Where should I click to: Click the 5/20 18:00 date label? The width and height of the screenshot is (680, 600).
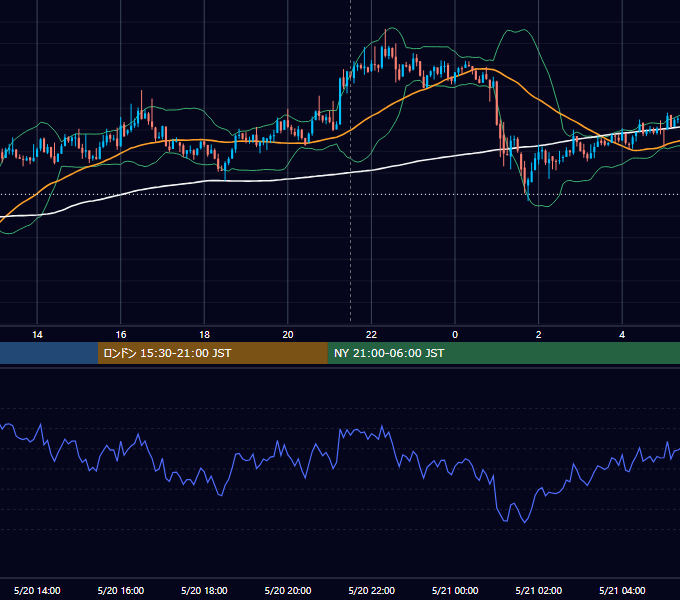click(x=204, y=590)
